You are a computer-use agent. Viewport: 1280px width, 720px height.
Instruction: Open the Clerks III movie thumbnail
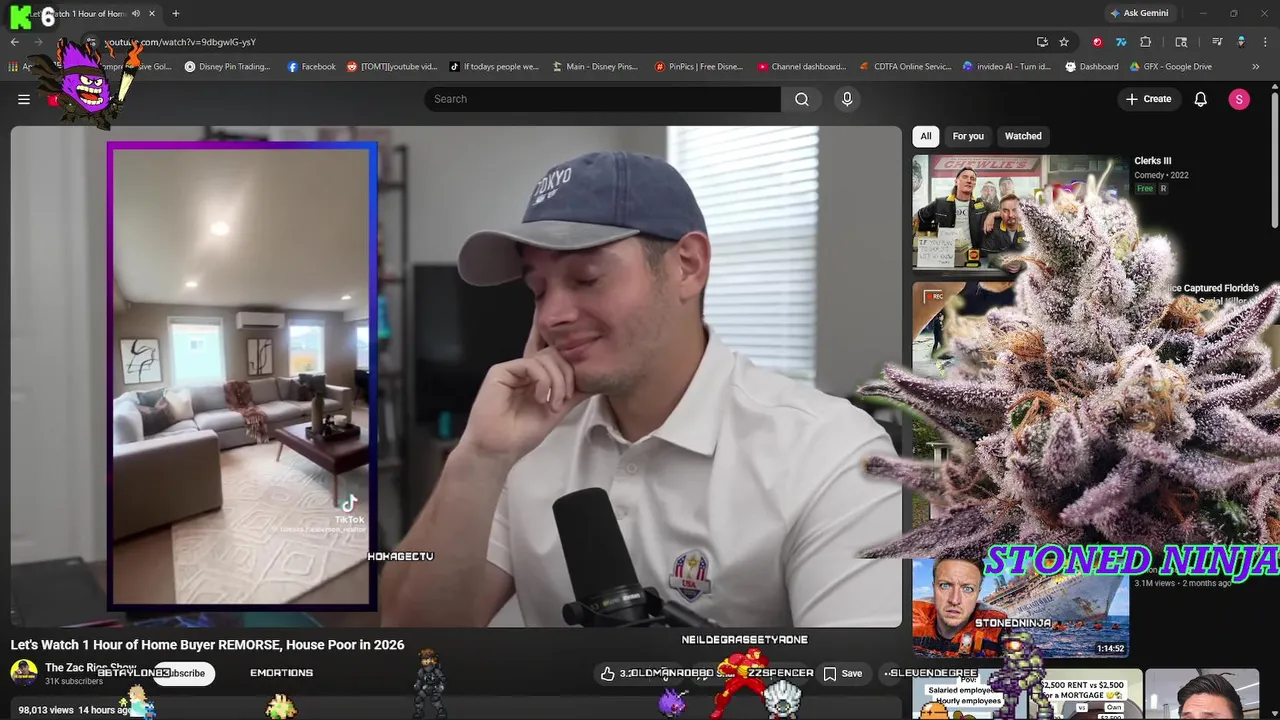point(1019,213)
